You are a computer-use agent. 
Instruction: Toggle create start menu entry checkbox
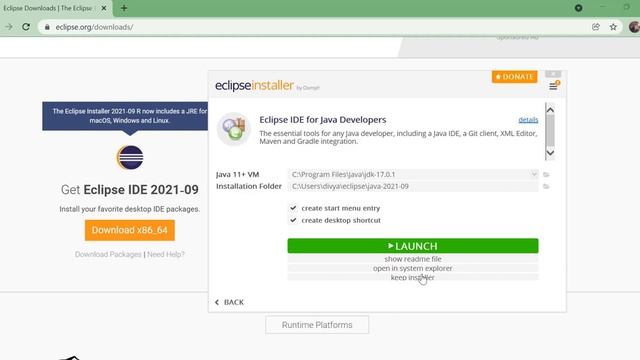tap(293, 208)
